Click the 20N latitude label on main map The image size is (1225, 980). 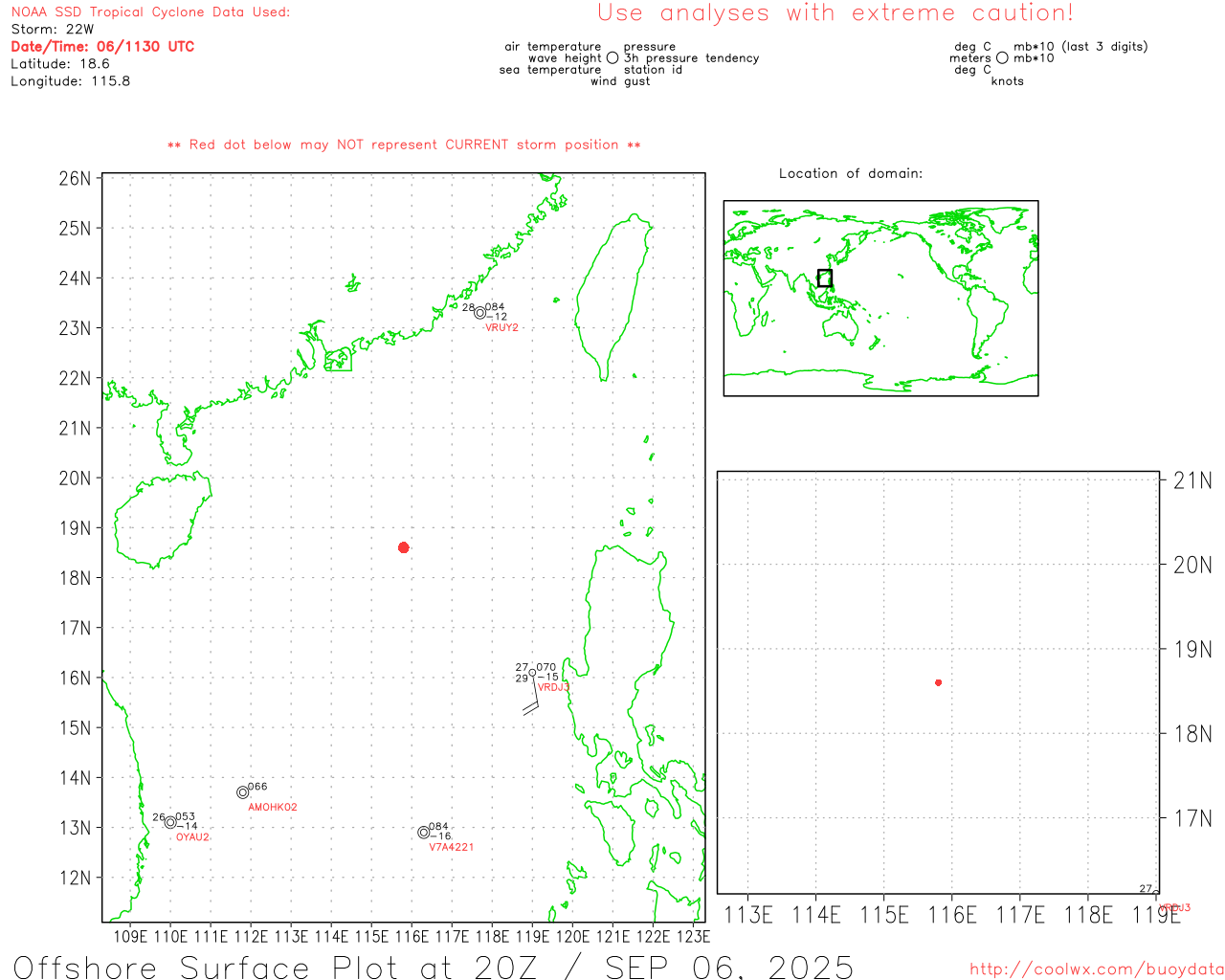[75, 478]
